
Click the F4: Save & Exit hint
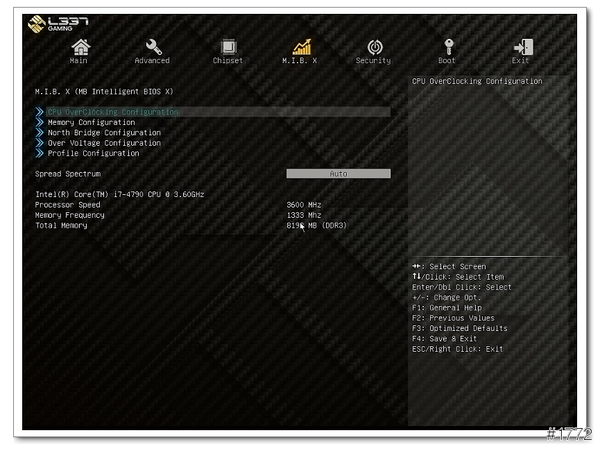click(444, 339)
